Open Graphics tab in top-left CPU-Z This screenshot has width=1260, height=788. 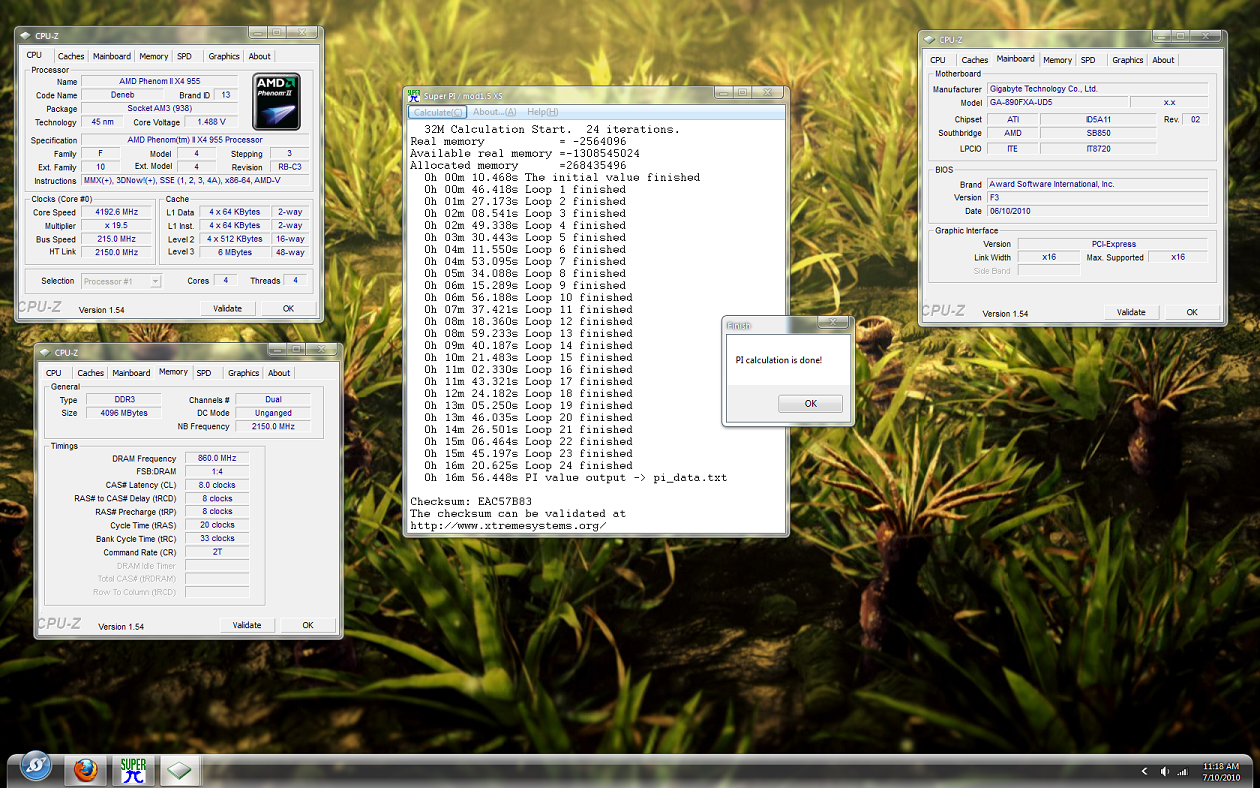pyautogui.click(x=224, y=56)
